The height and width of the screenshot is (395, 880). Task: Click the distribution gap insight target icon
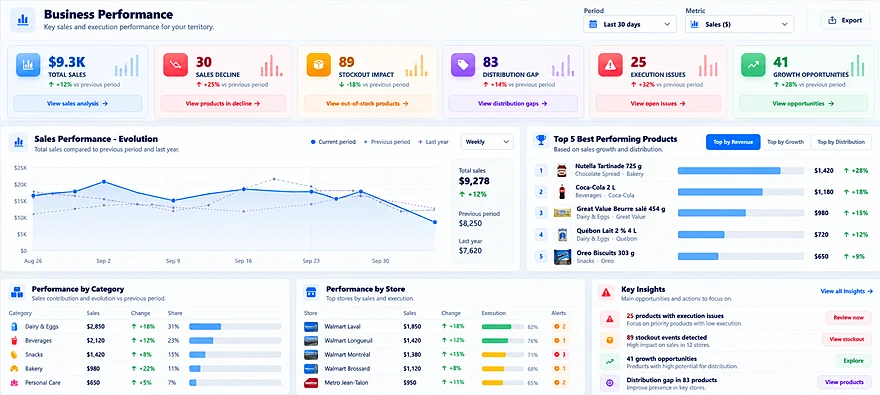(609, 383)
